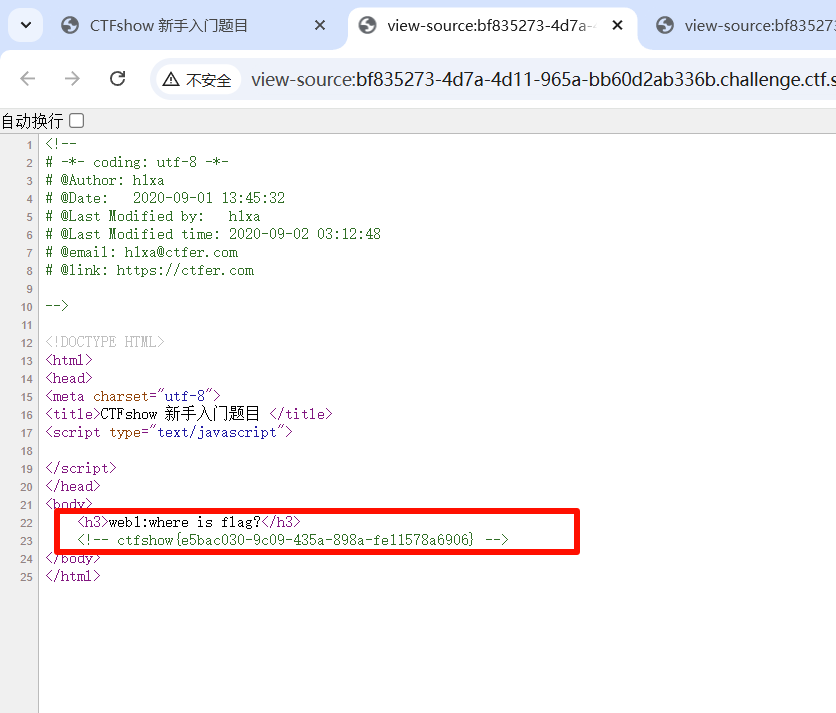
Task: Click the view-source URL address bar
Action: (540, 80)
